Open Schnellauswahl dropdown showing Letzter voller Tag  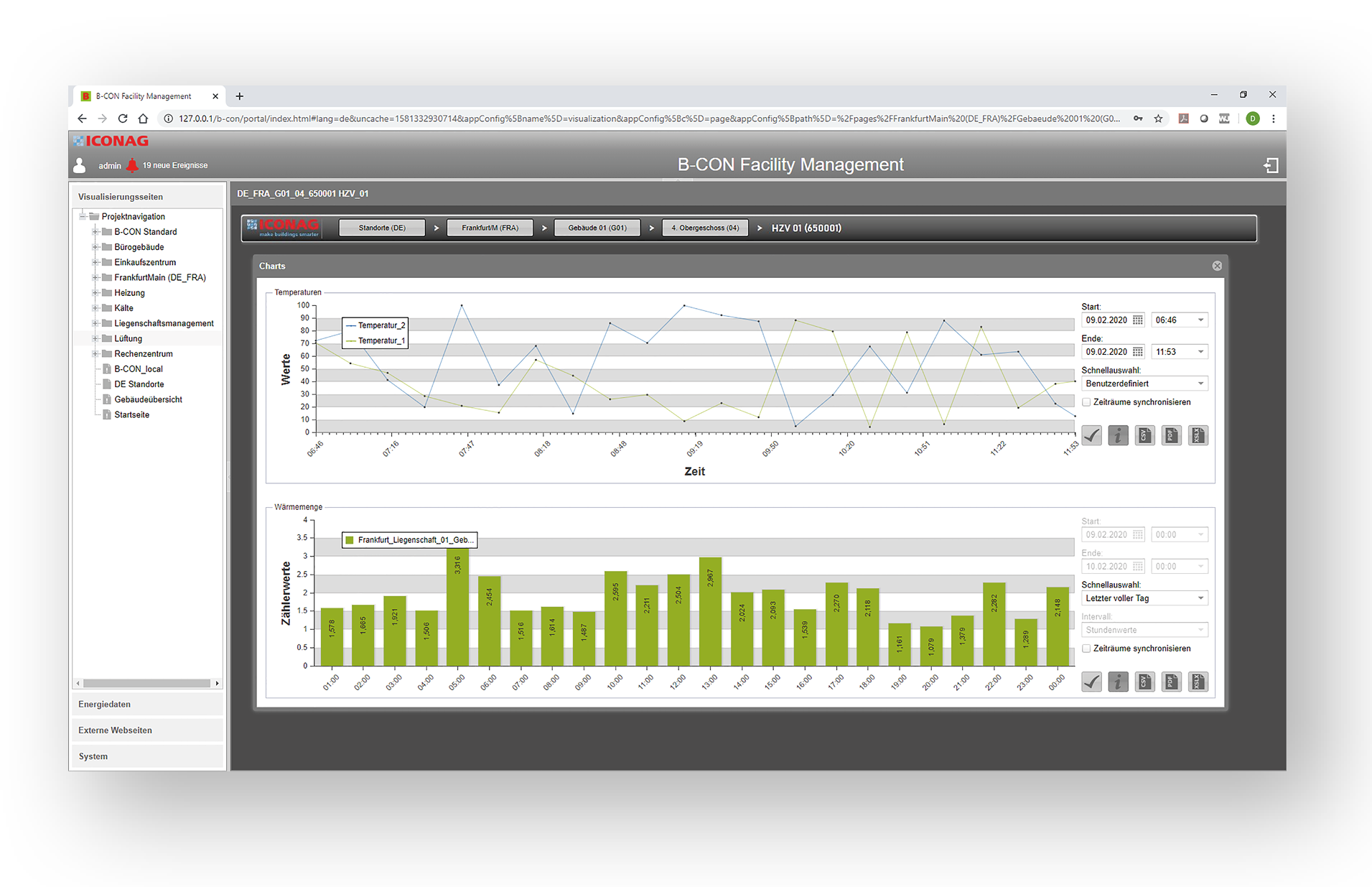click(1144, 598)
